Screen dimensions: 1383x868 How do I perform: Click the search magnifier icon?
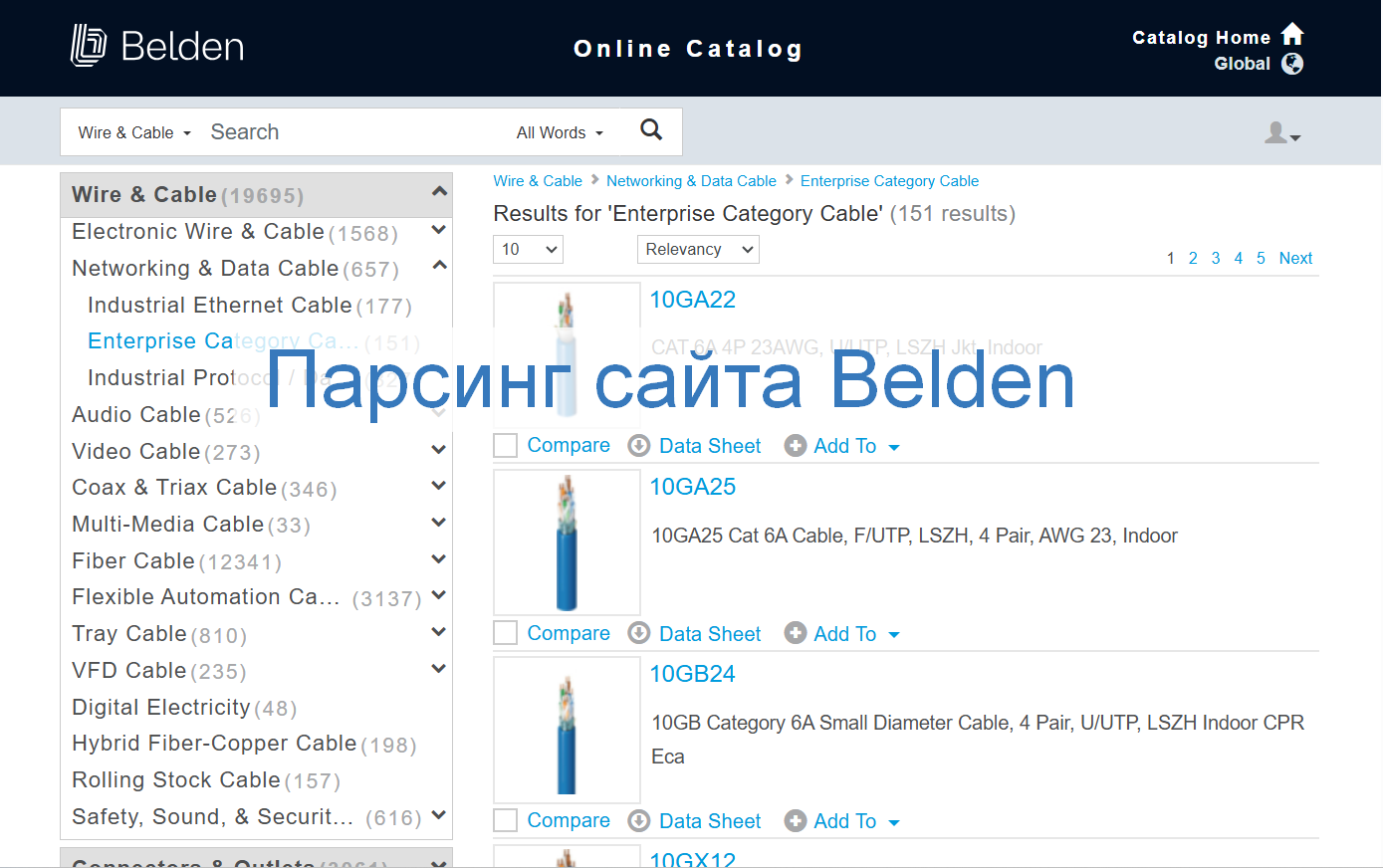point(651,129)
